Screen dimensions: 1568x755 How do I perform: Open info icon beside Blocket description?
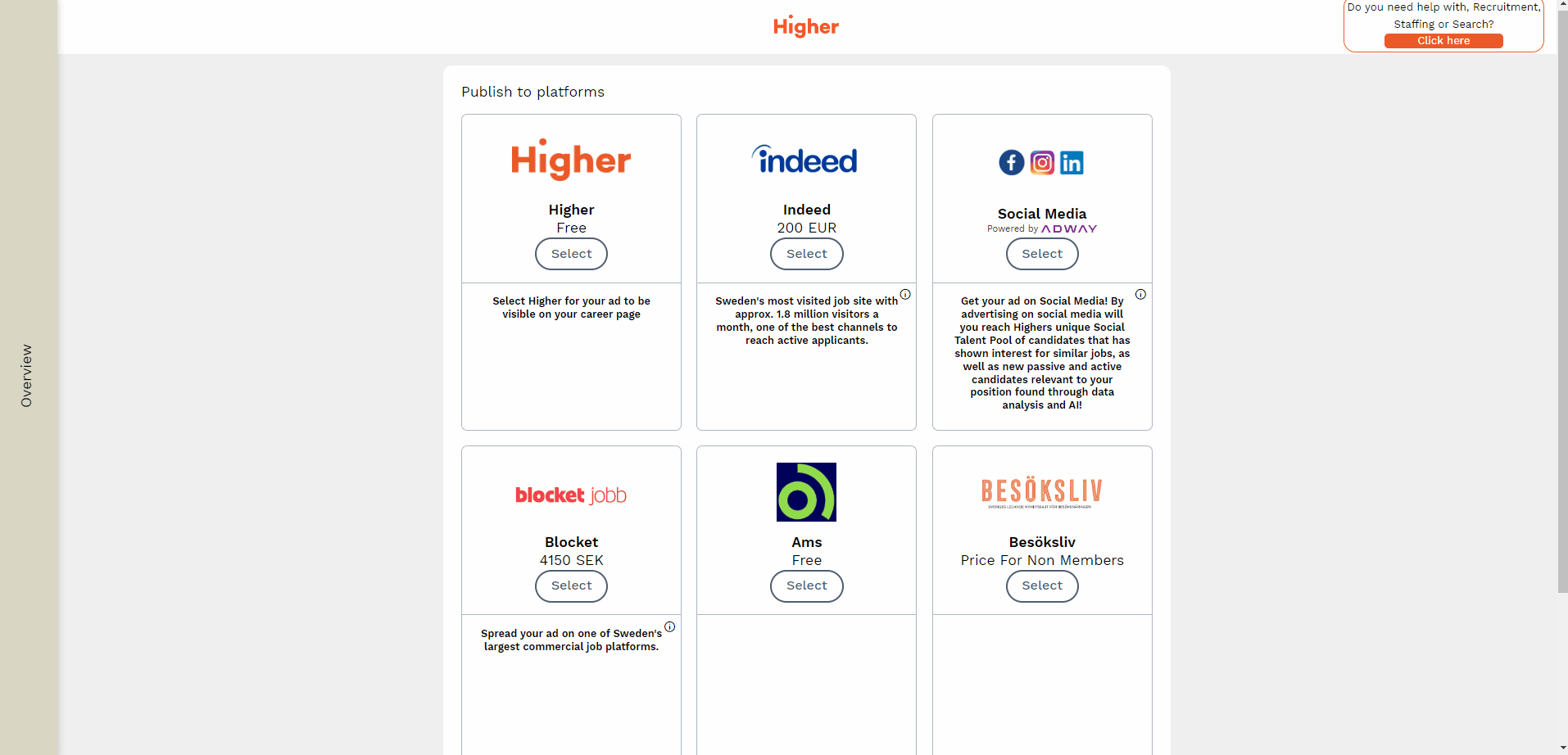tap(669, 627)
